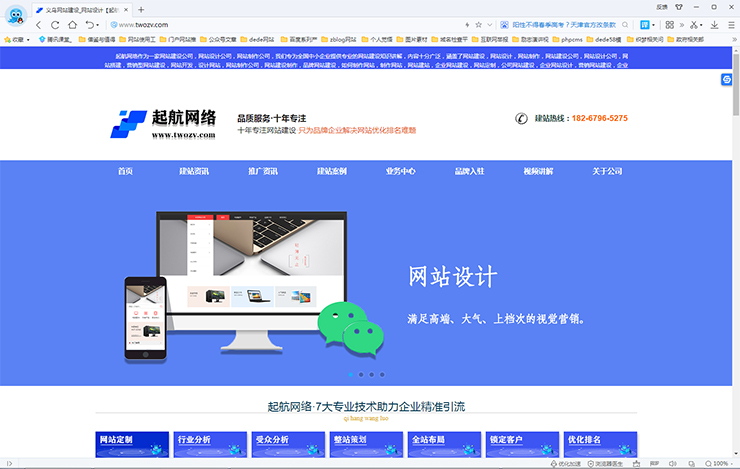Select the fourth carousel slide dot
The image size is (740, 469).
click(x=382, y=375)
